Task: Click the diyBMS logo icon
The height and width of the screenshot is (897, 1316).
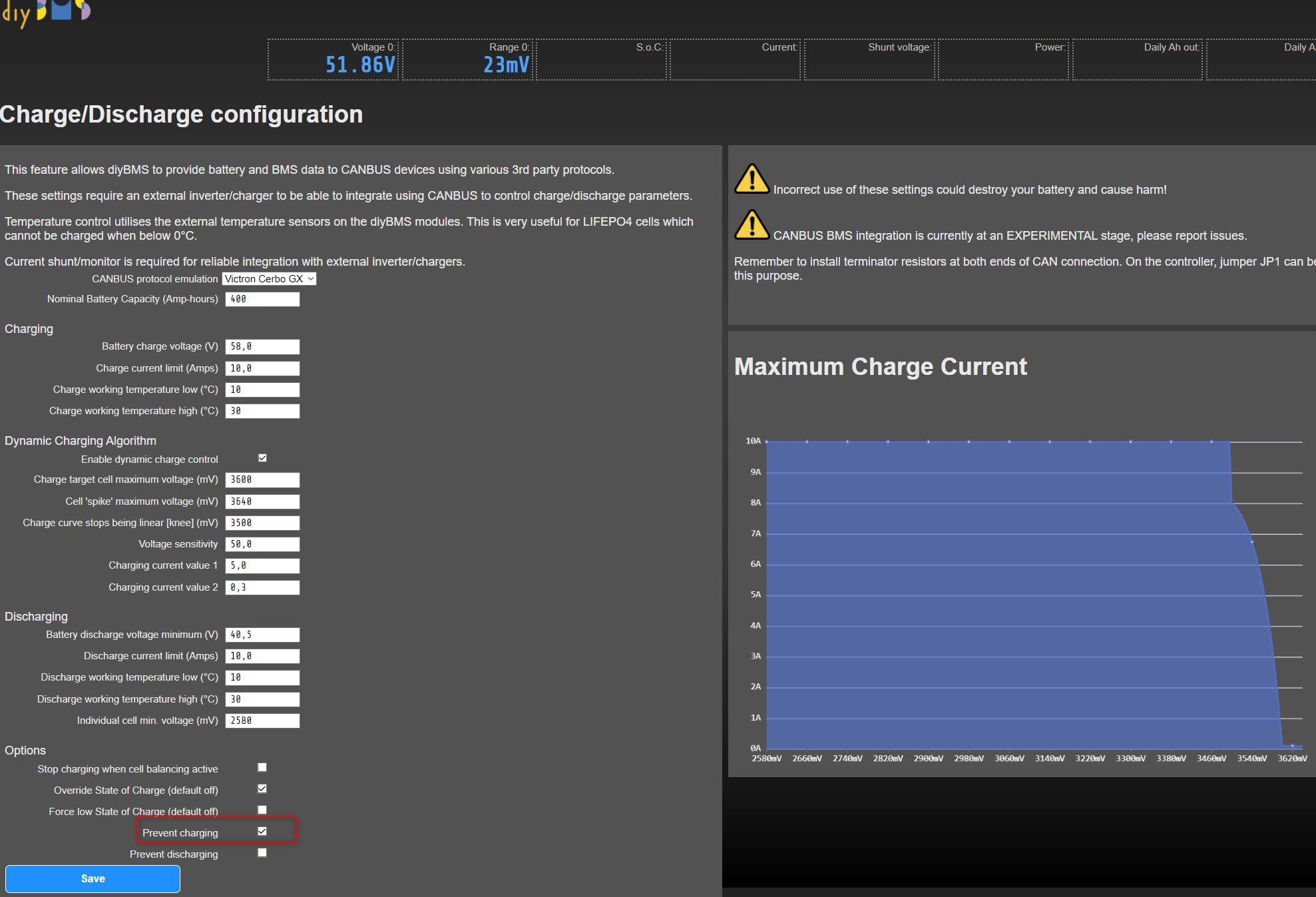Action: (x=45, y=11)
